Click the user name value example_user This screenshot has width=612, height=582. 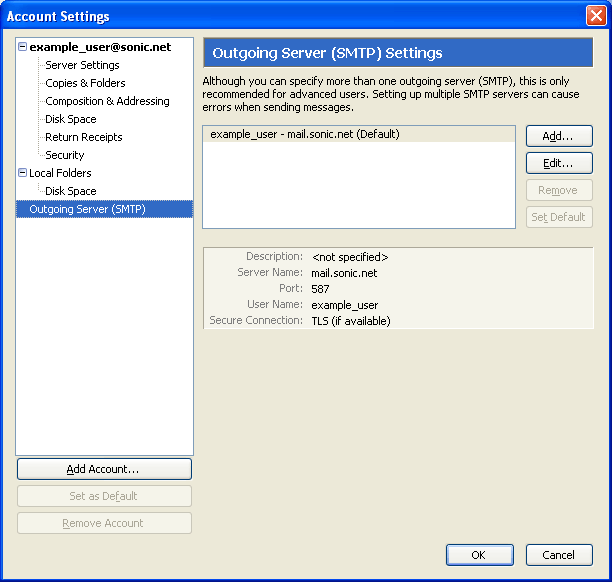pyautogui.click(x=345, y=305)
